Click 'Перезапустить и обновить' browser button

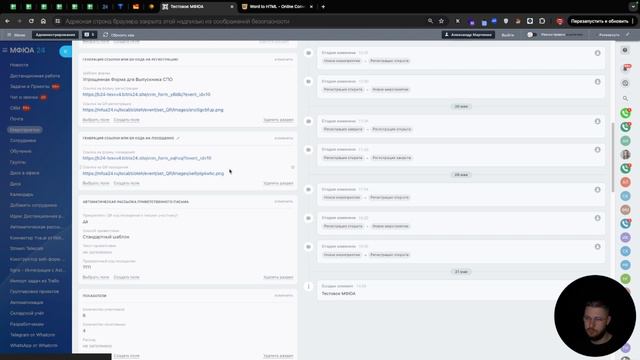599,21
